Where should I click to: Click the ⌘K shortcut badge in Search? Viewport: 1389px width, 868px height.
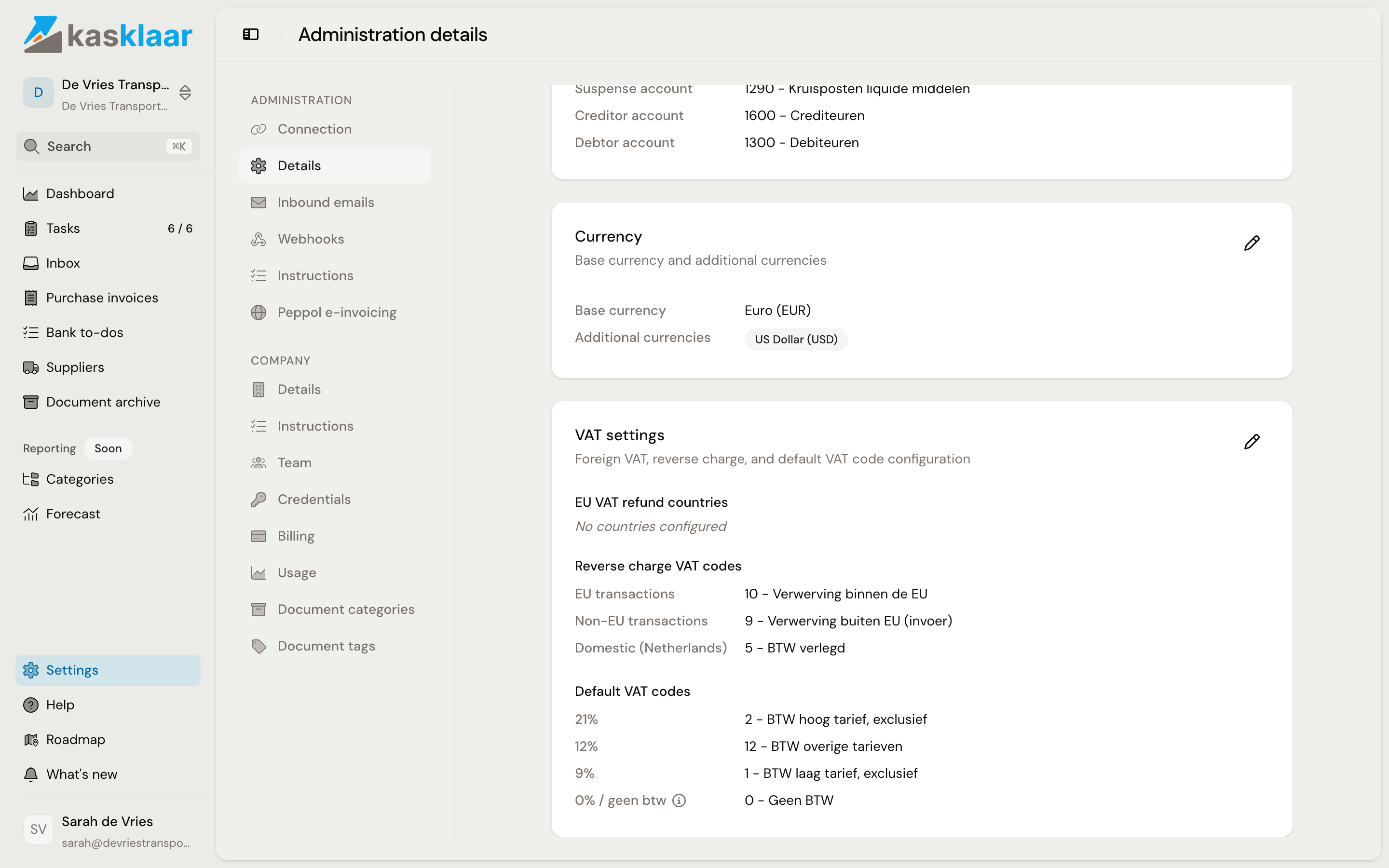[179, 147]
